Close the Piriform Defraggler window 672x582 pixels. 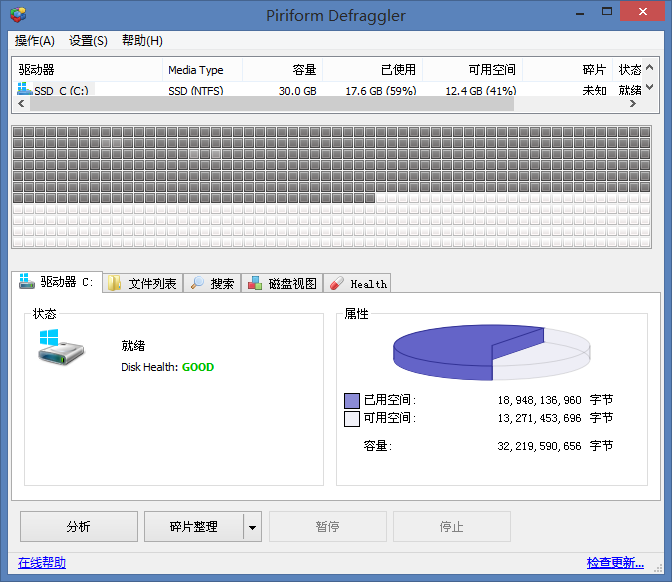642,12
